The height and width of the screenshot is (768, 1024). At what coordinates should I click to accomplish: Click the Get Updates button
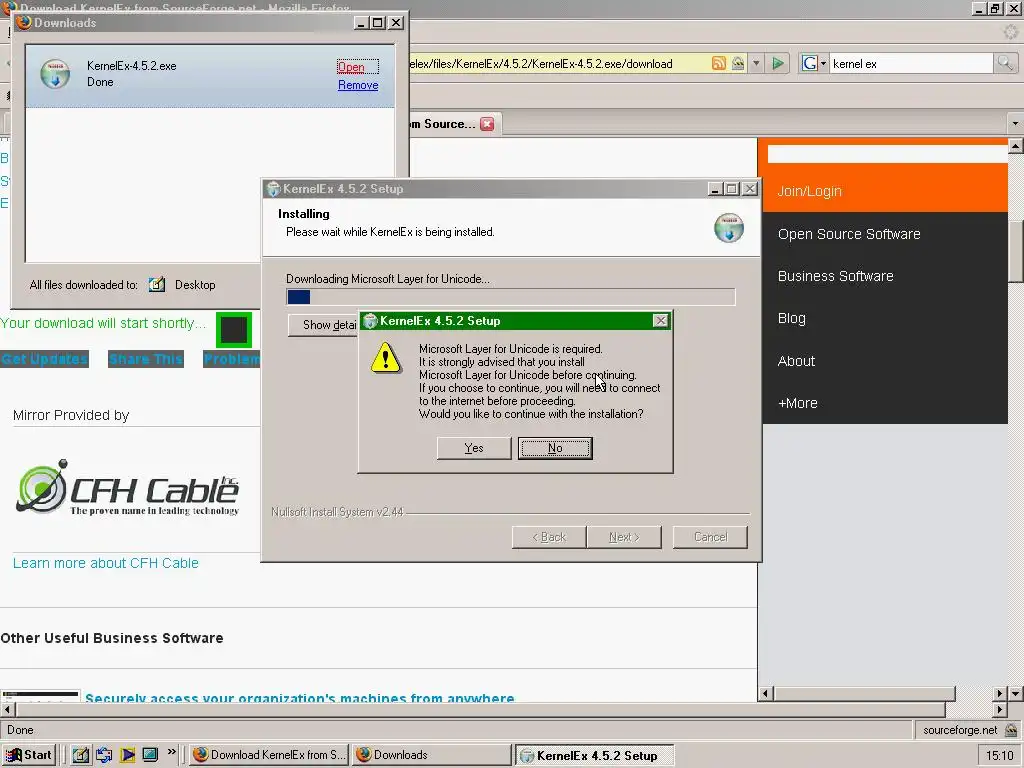pyautogui.click(x=44, y=359)
